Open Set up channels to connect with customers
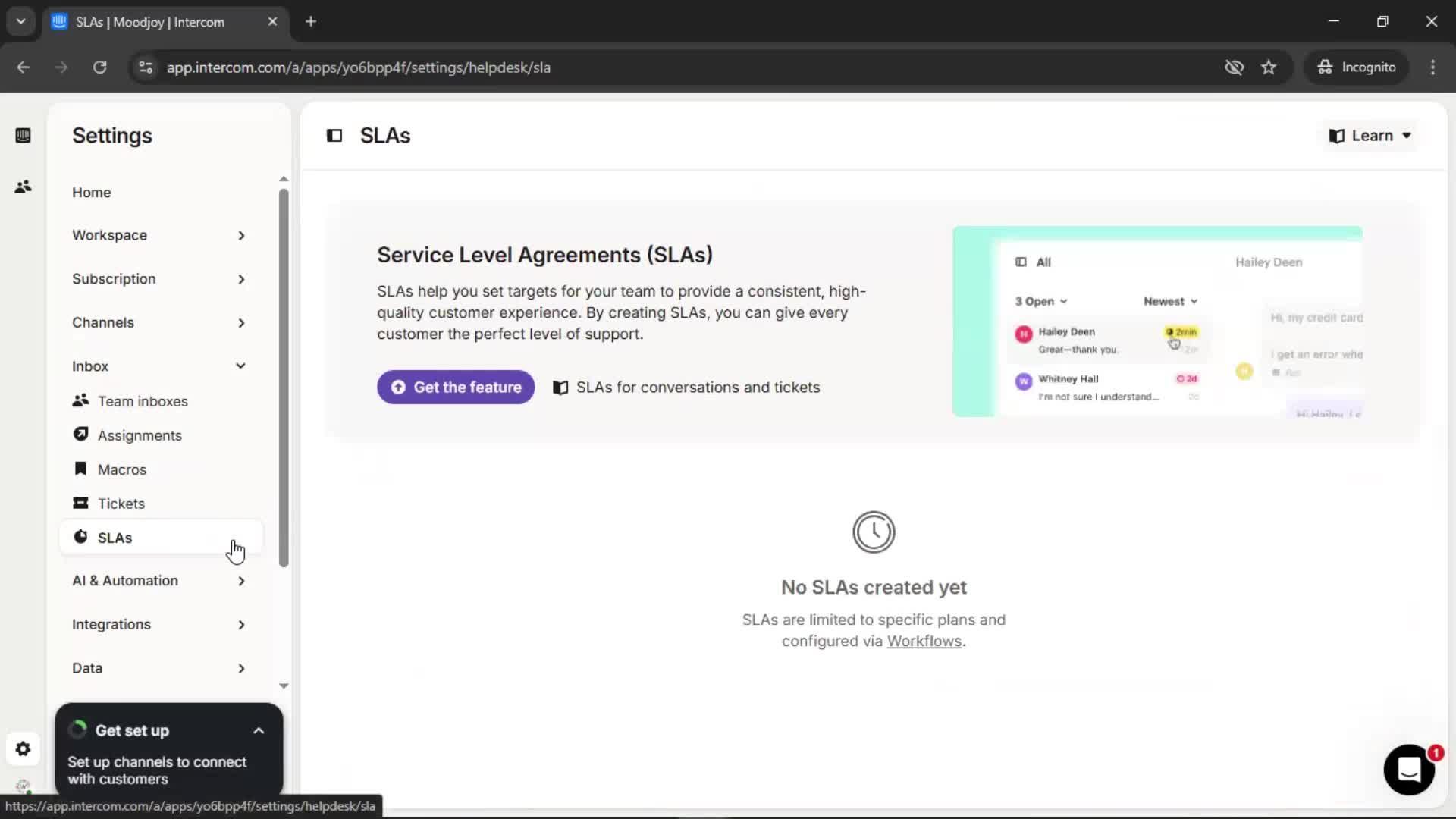The width and height of the screenshot is (1456, 819). pyautogui.click(x=157, y=770)
